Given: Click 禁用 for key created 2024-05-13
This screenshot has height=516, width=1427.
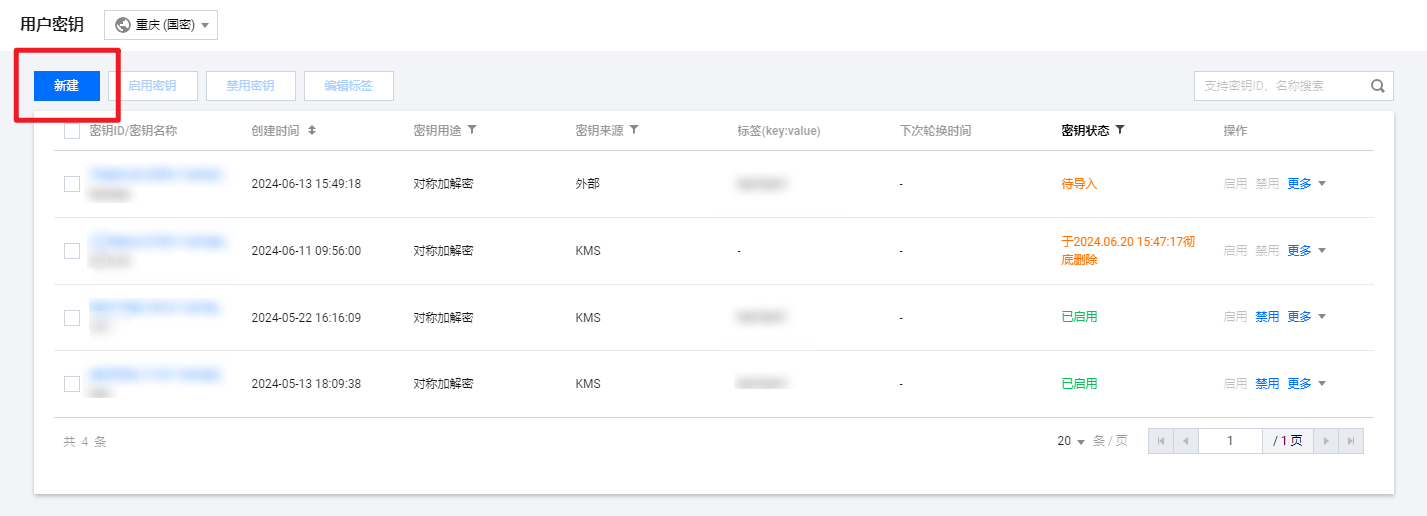Looking at the screenshot, I should click(x=1267, y=384).
